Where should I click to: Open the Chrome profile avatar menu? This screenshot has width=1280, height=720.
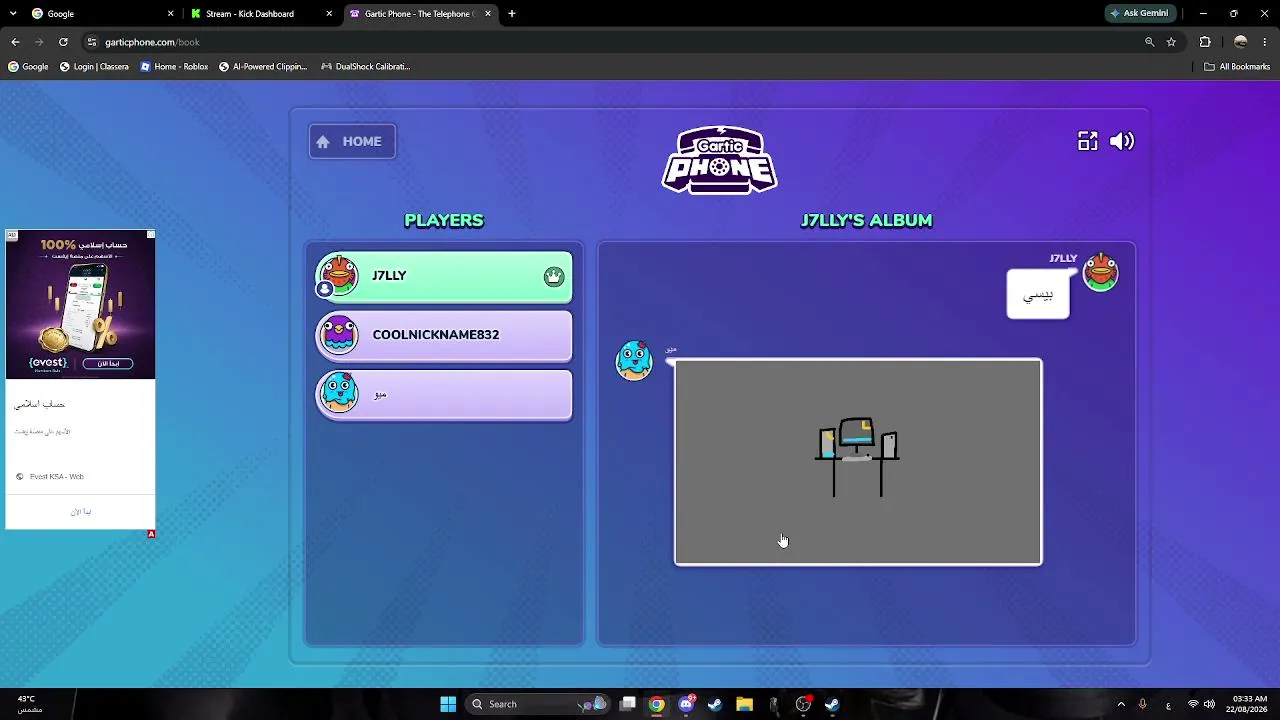pos(1241,42)
